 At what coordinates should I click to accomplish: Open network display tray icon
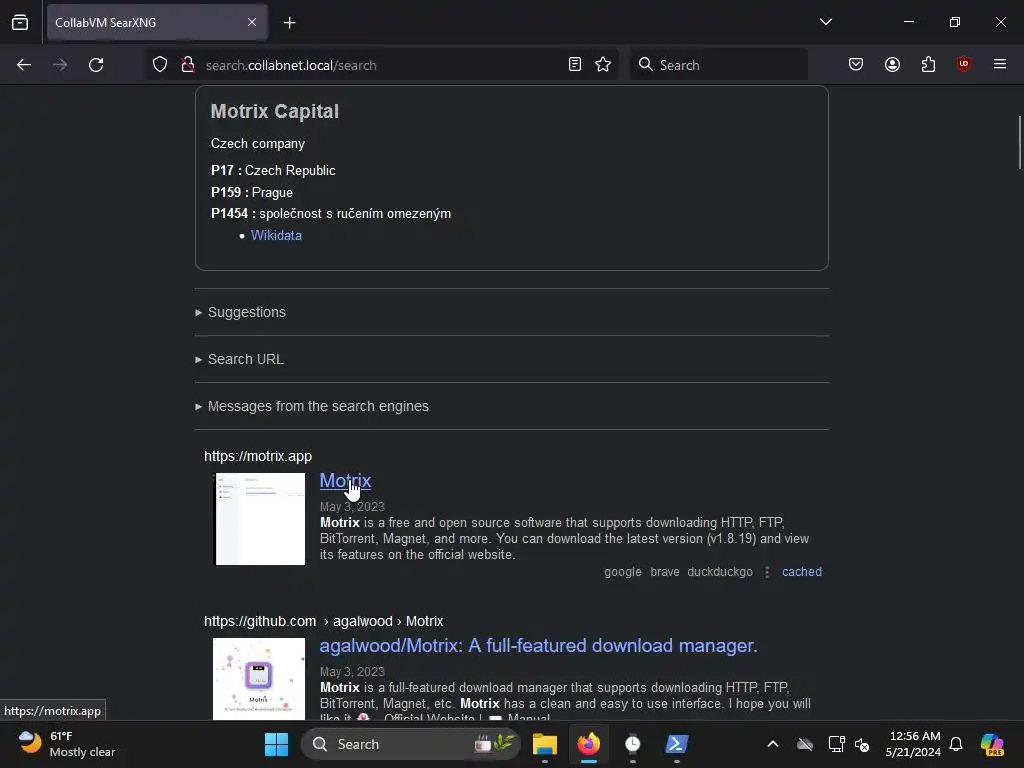pos(836,744)
